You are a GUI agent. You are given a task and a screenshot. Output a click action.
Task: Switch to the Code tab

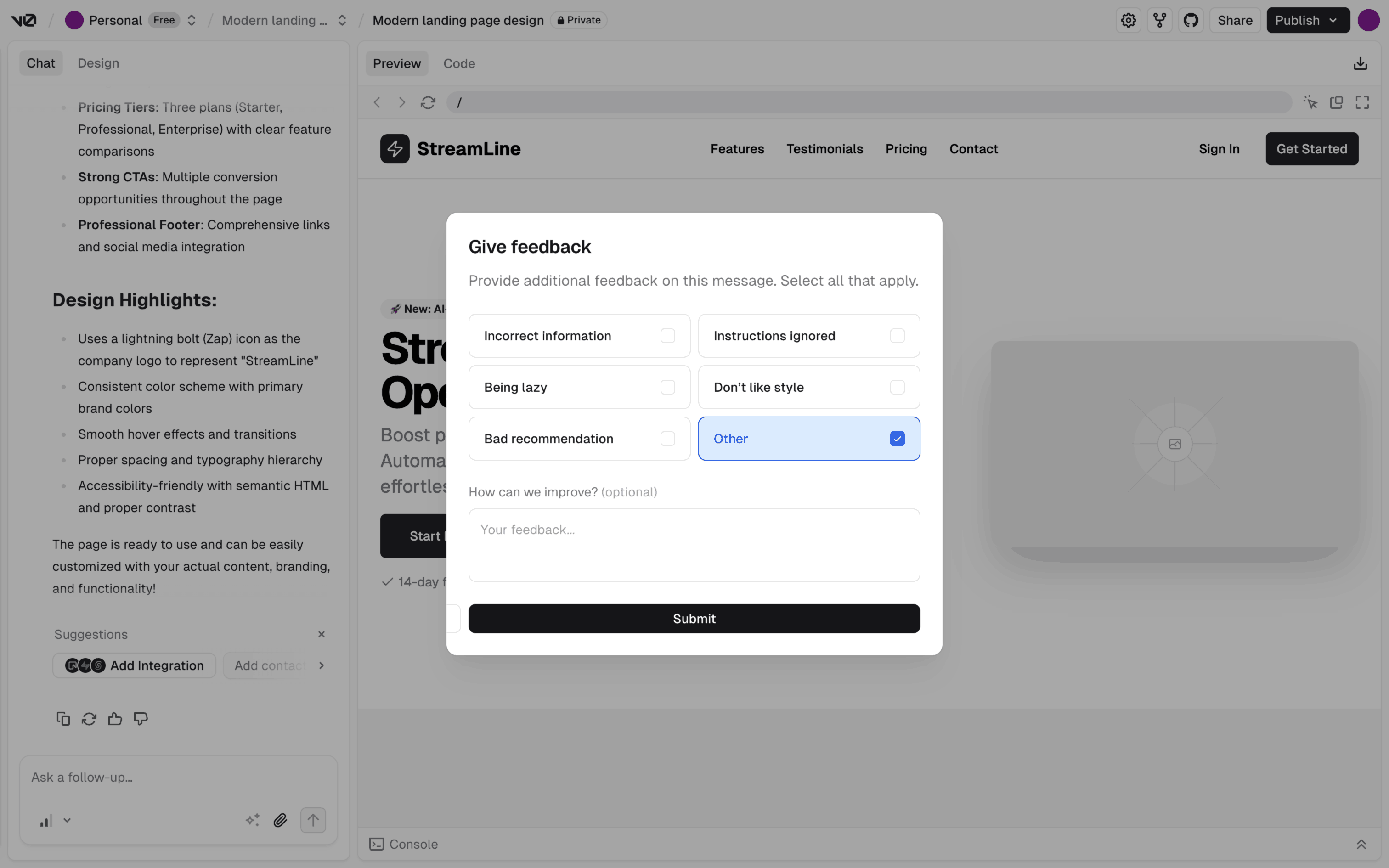(x=458, y=64)
